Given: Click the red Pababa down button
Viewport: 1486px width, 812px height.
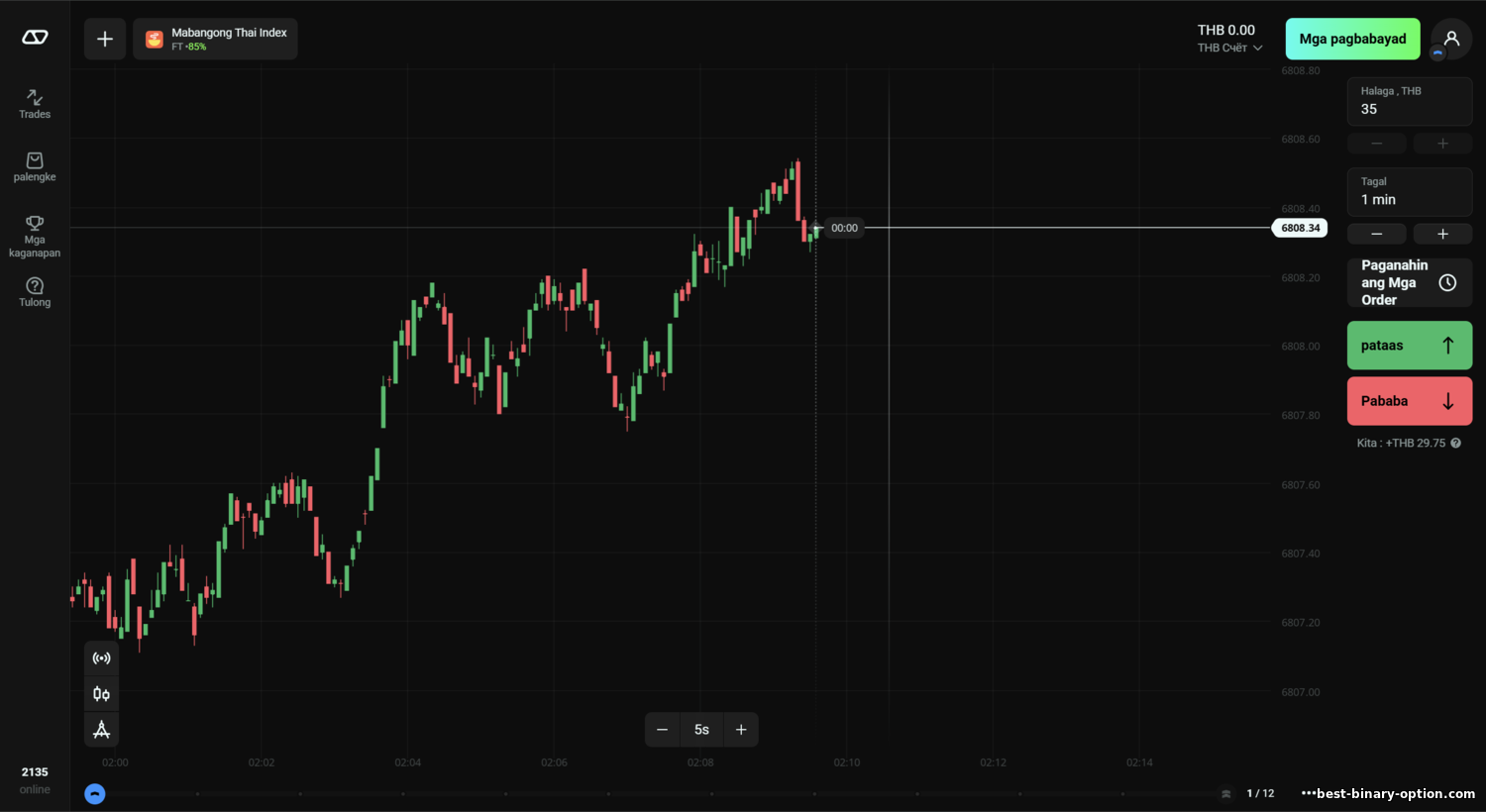Looking at the screenshot, I should pos(1409,401).
